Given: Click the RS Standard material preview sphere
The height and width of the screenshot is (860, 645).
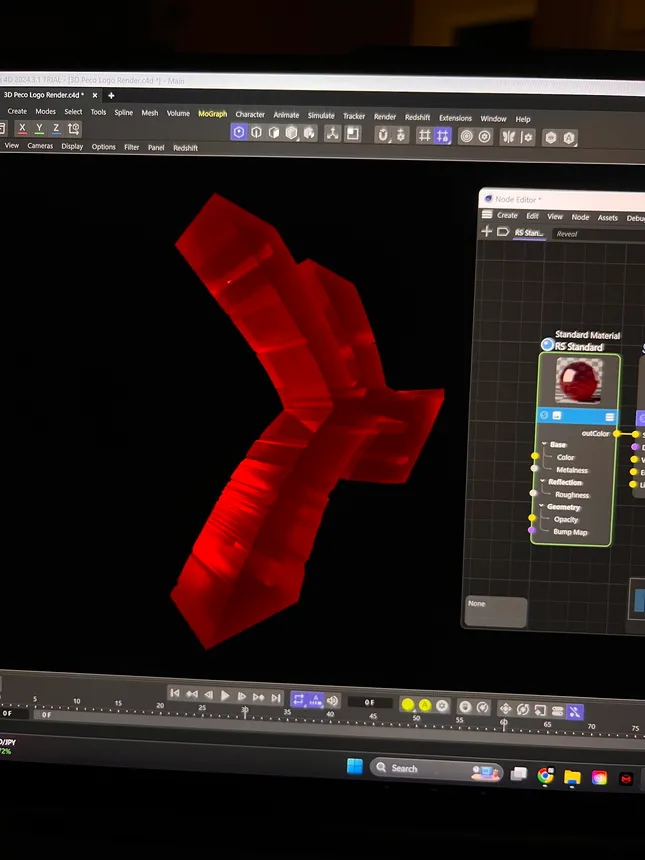Looking at the screenshot, I should [x=579, y=381].
